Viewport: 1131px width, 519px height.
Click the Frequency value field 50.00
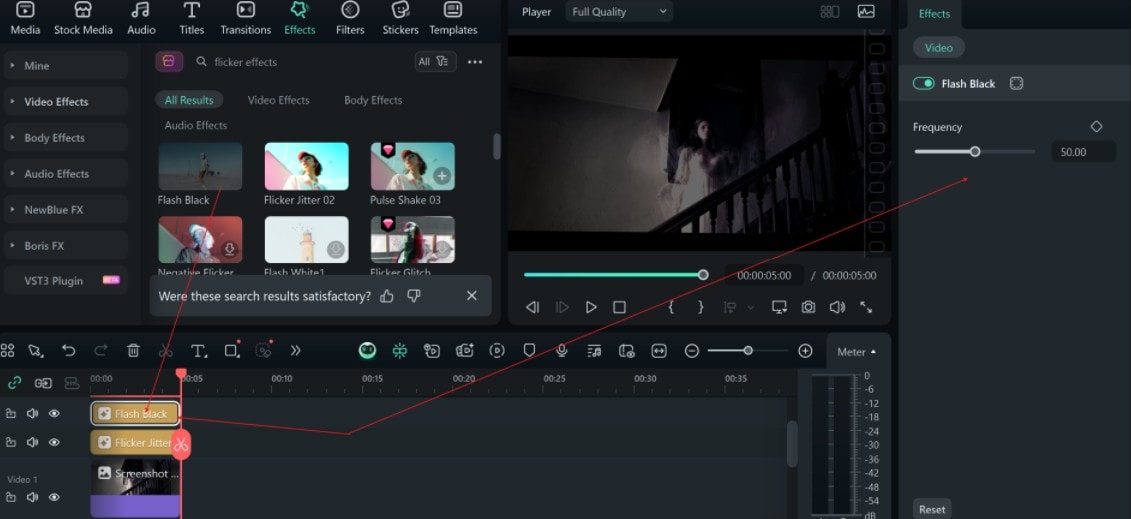[1083, 152]
